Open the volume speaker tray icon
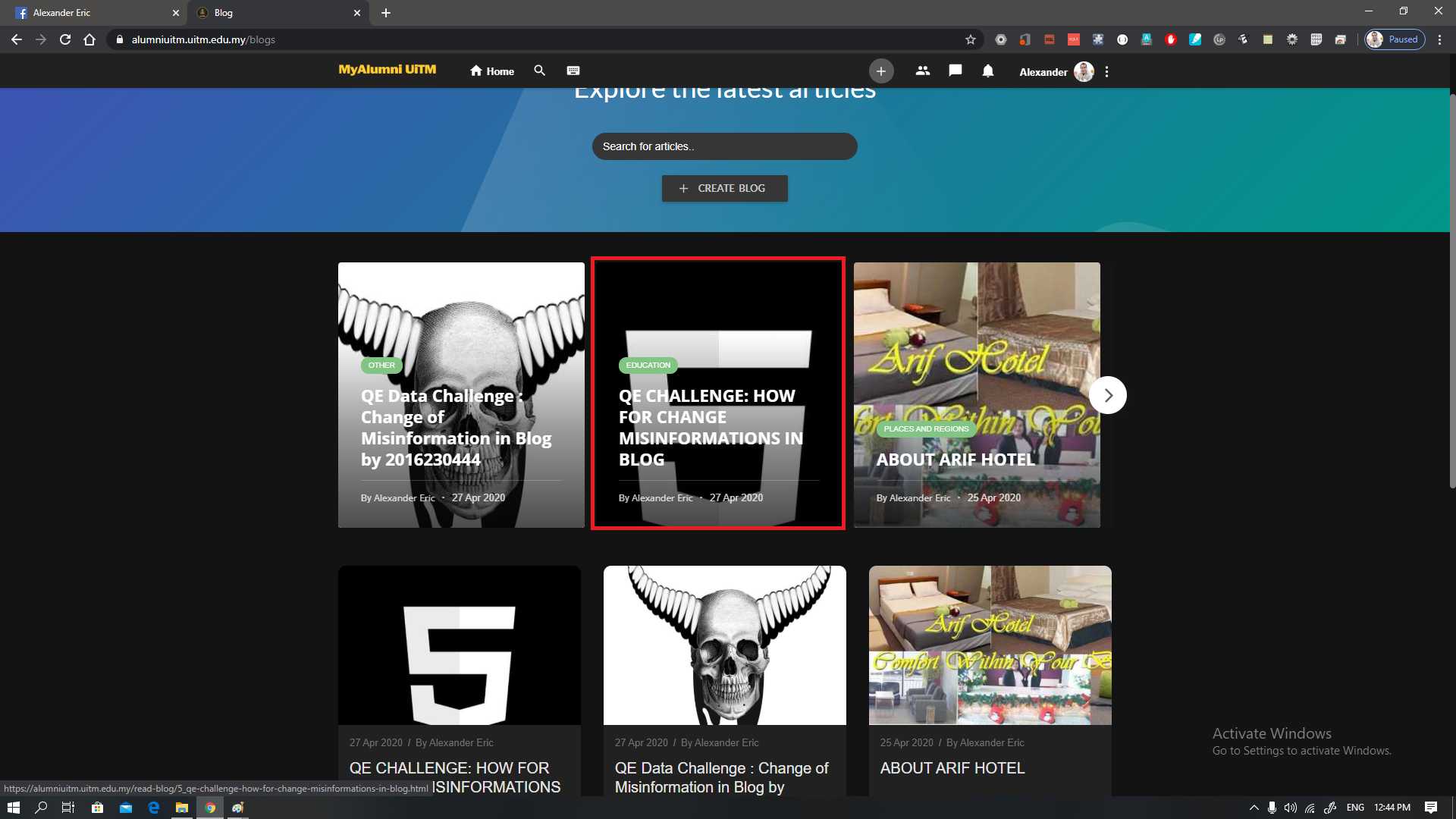 click(x=1290, y=808)
